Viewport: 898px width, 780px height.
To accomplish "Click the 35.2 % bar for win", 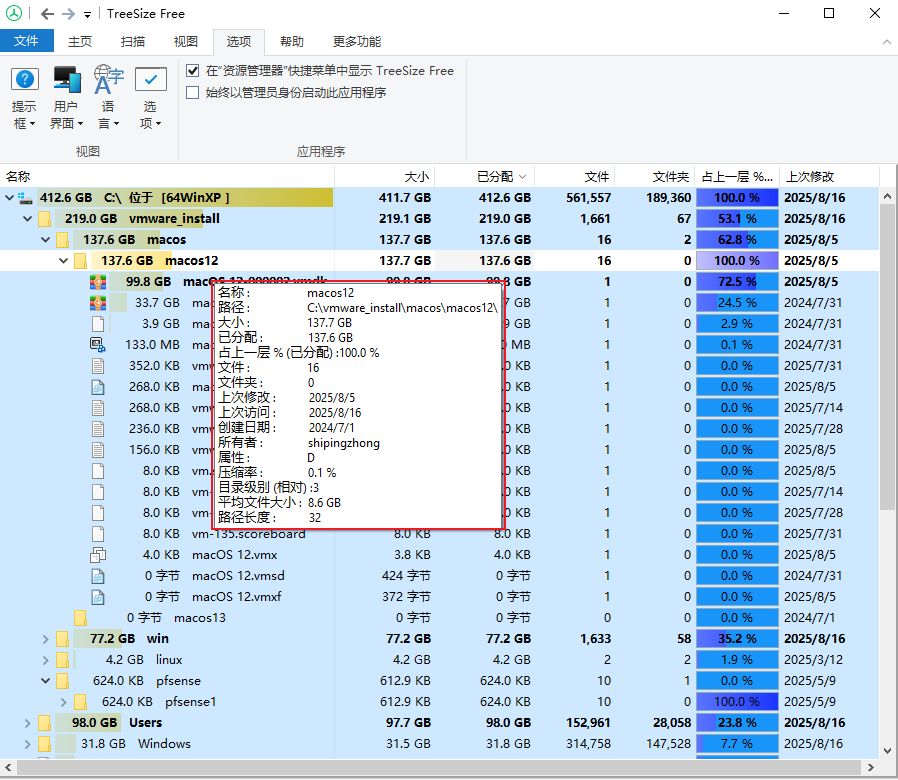I will pos(737,639).
